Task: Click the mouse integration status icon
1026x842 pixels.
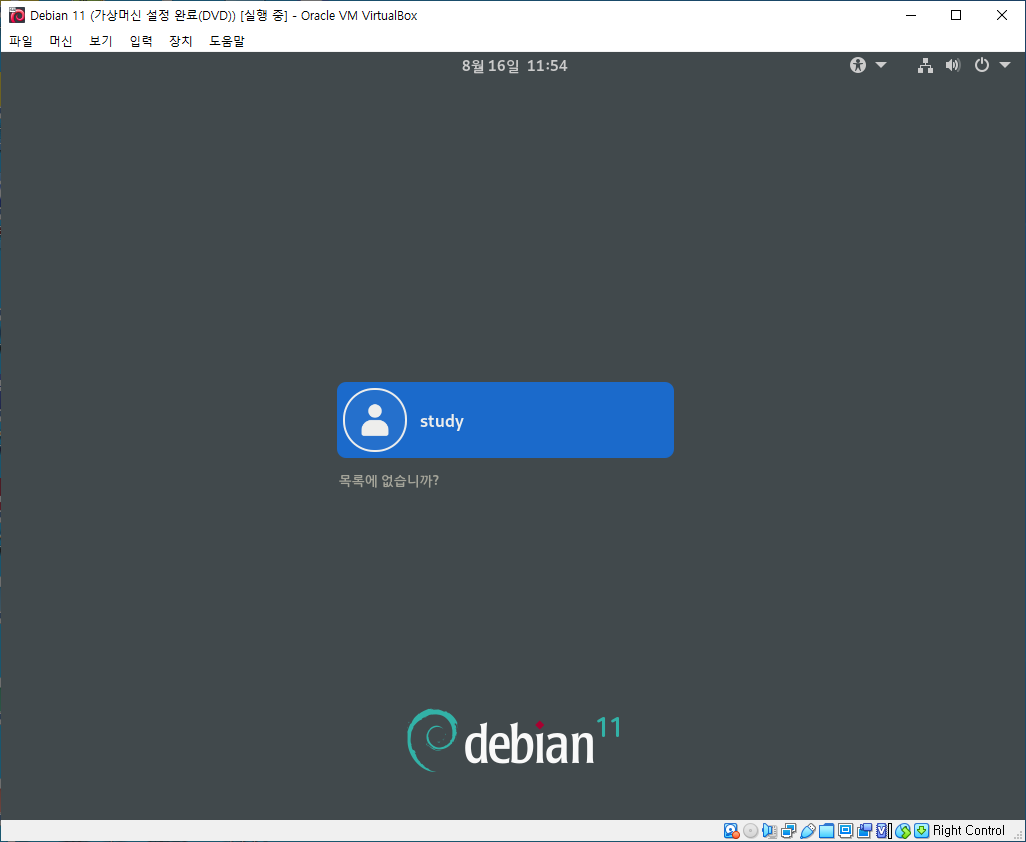Action: pyautogui.click(x=903, y=830)
